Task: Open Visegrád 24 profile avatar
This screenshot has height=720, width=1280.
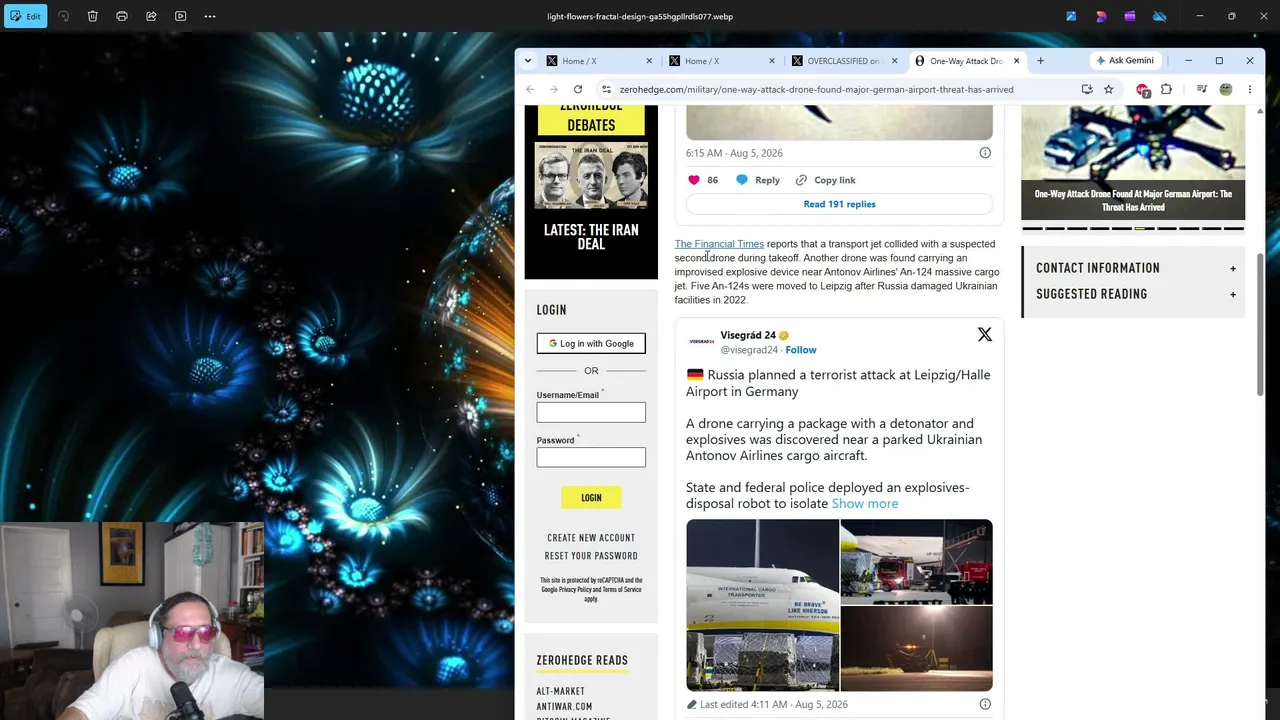Action: [x=701, y=341]
